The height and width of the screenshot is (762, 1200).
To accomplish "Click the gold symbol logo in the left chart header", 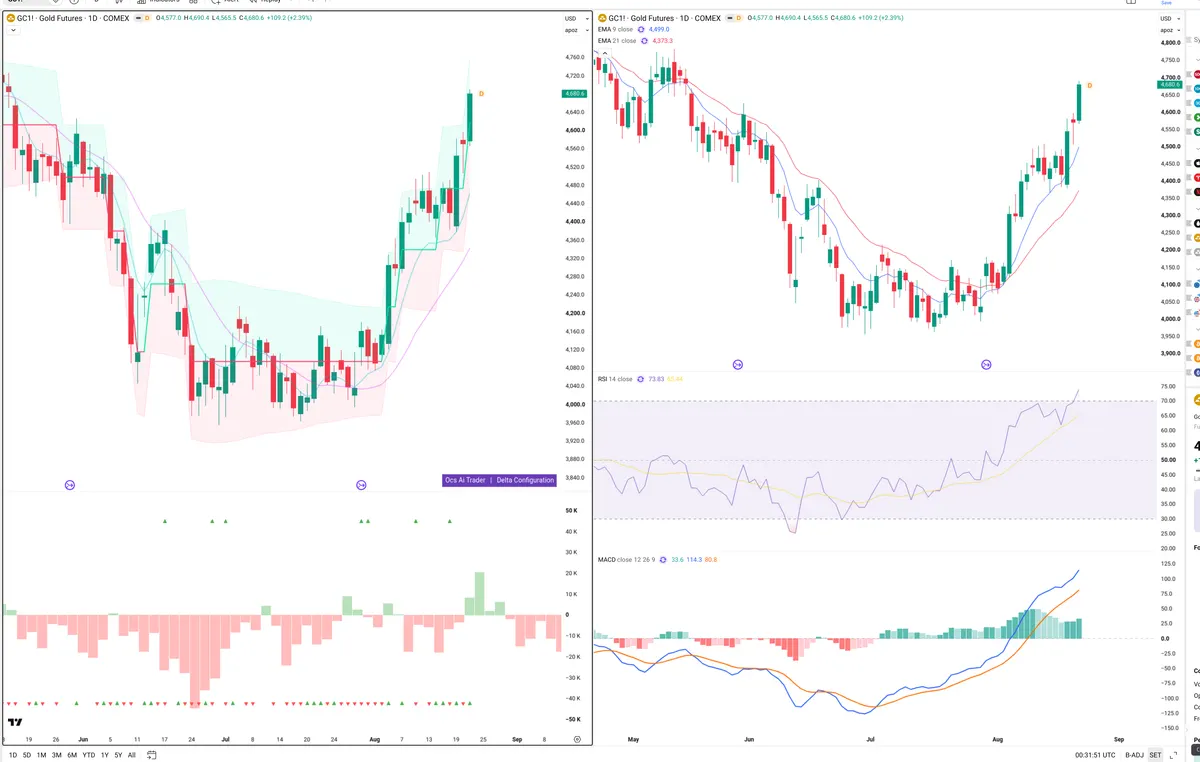I will coord(10,18).
